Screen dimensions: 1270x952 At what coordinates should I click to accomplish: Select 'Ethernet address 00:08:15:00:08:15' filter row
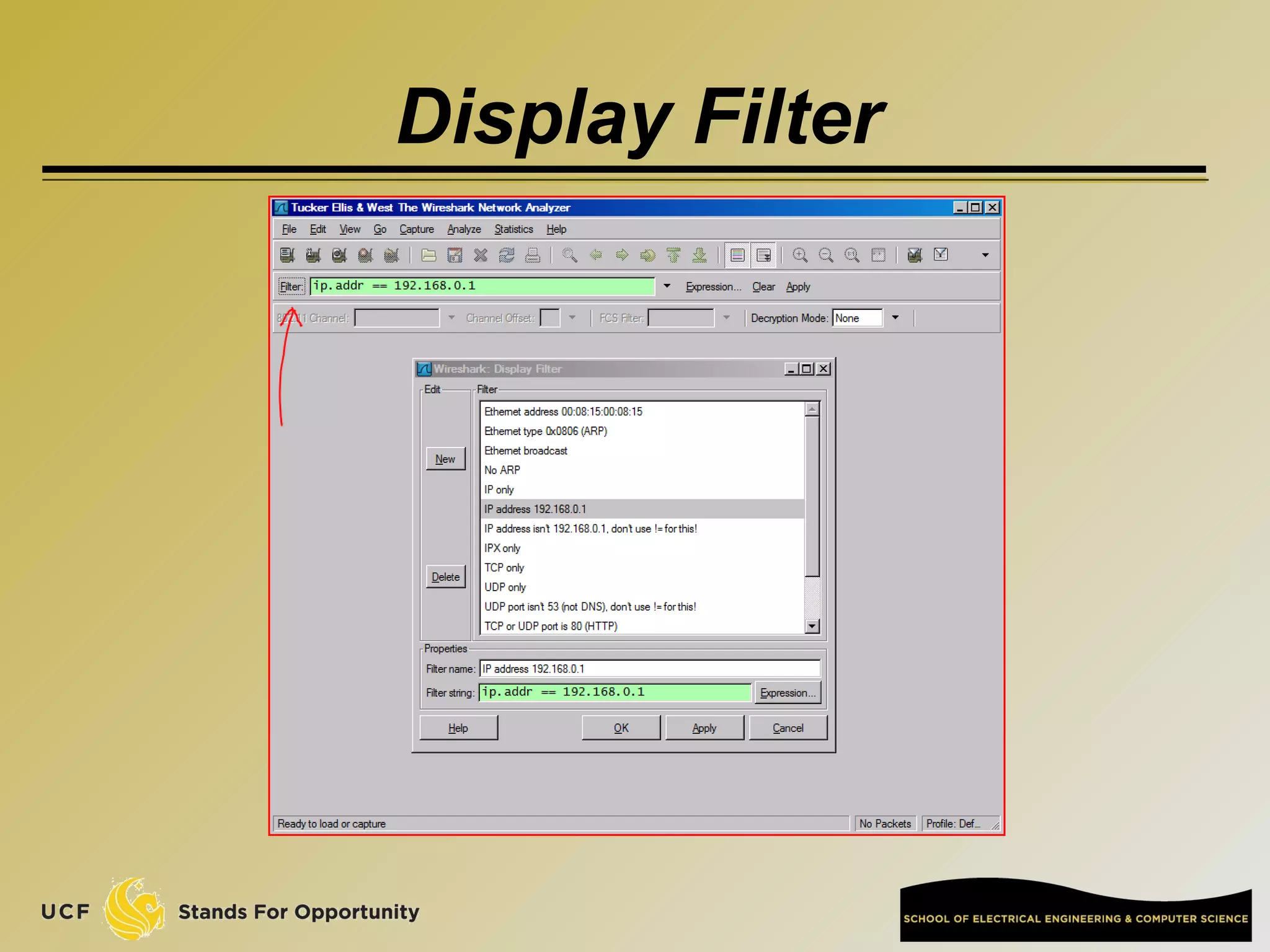pos(642,412)
